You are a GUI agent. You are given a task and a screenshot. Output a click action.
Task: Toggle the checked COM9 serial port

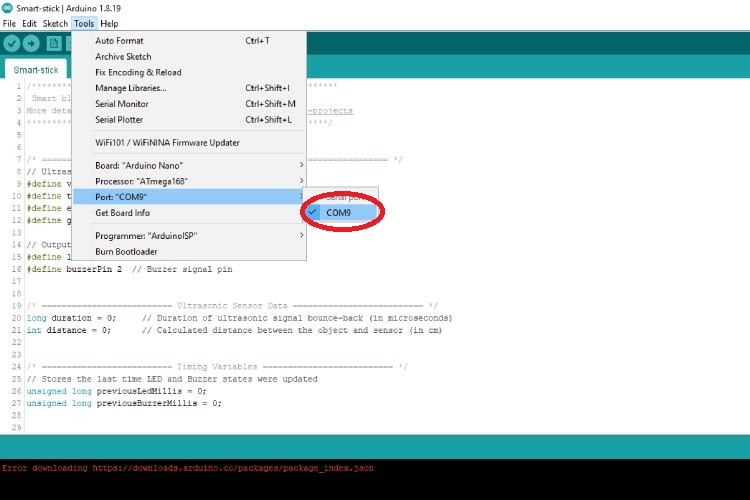[x=341, y=212]
